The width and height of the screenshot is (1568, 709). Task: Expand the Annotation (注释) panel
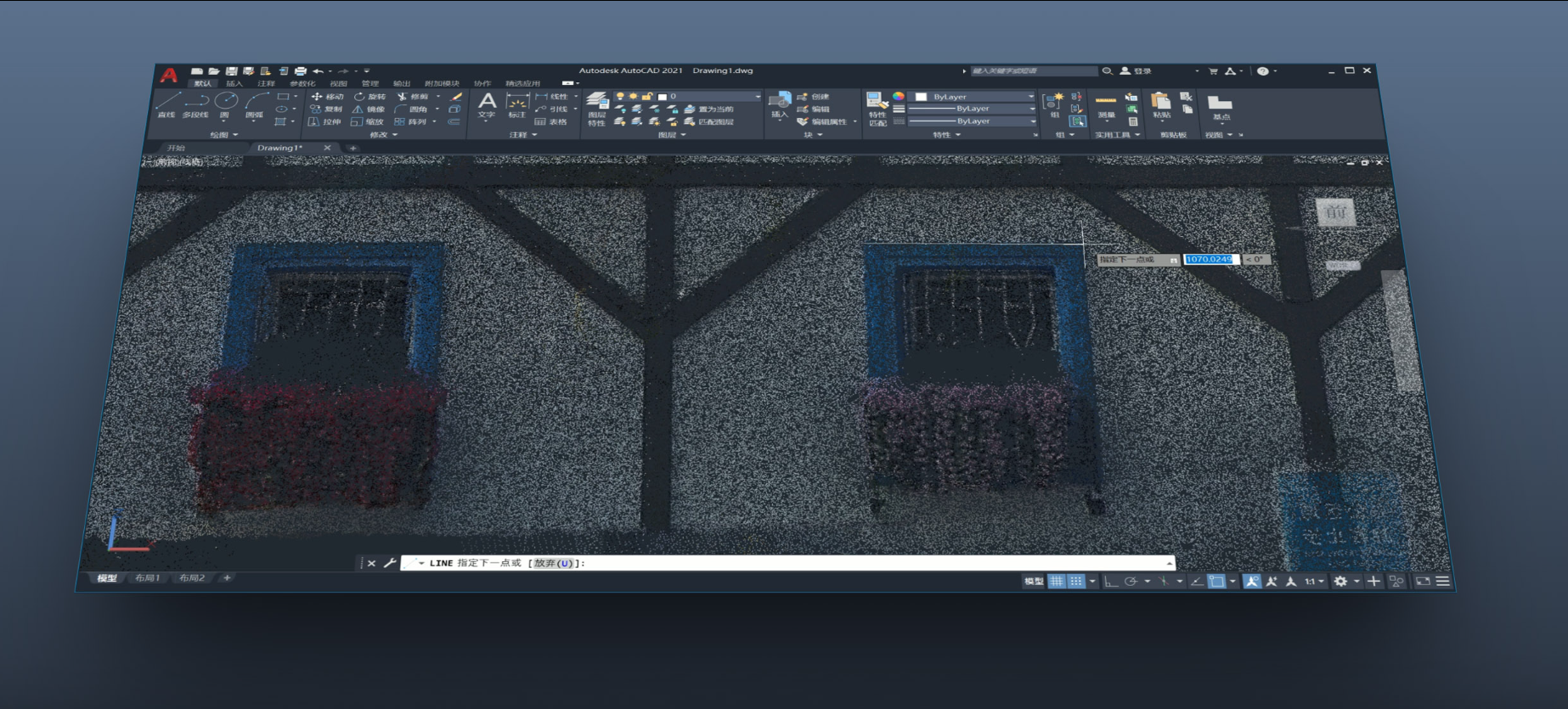pyautogui.click(x=523, y=135)
